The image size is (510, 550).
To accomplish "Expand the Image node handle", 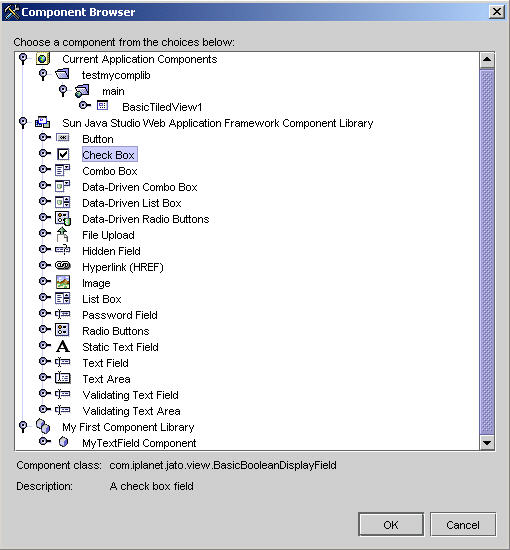I will pyautogui.click(x=45, y=281).
